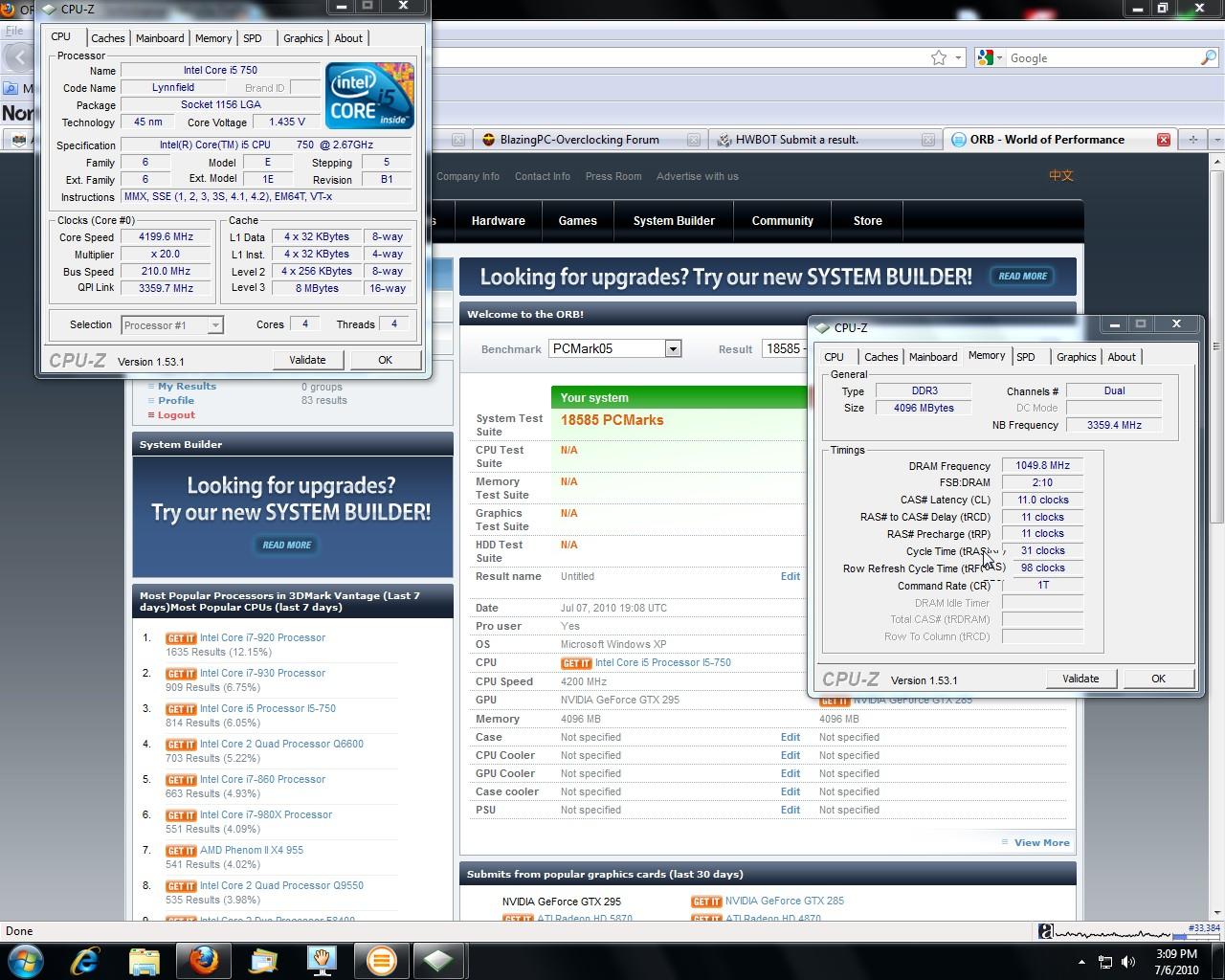Go to System Builder in site navigation

674,221
